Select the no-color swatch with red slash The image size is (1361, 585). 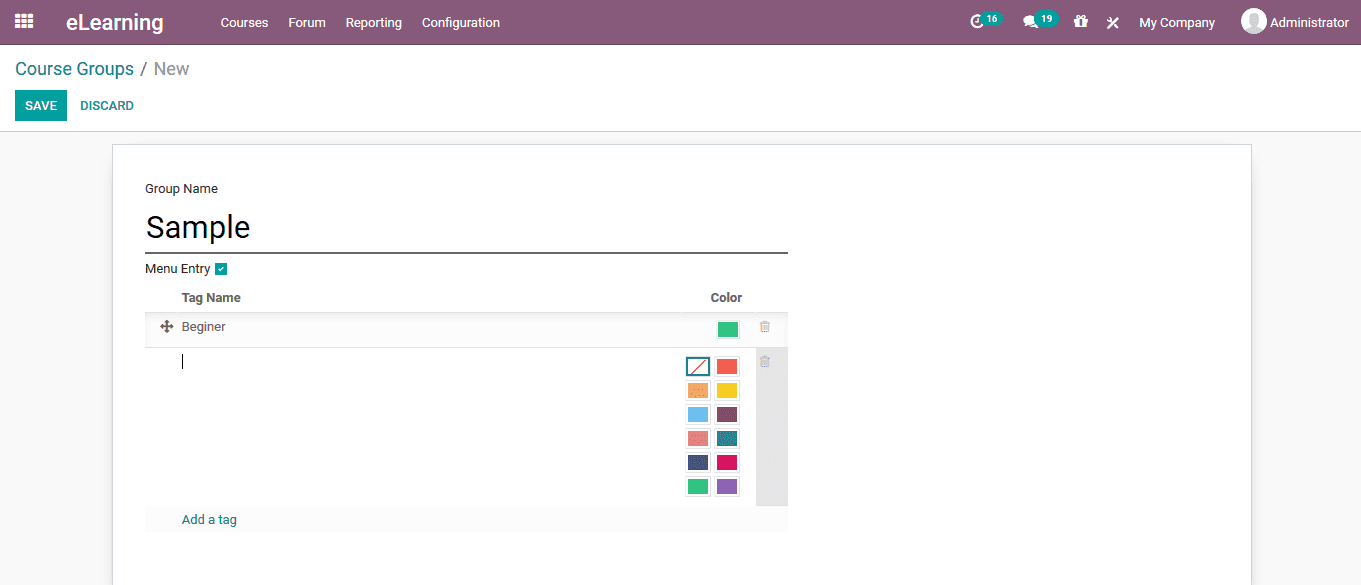pyautogui.click(x=698, y=367)
